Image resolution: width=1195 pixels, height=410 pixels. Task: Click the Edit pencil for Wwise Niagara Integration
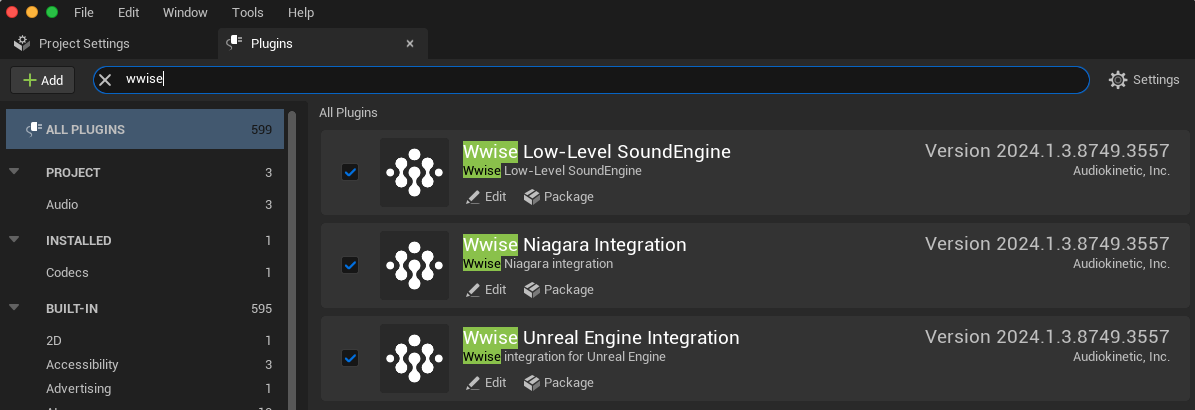click(x=474, y=290)
